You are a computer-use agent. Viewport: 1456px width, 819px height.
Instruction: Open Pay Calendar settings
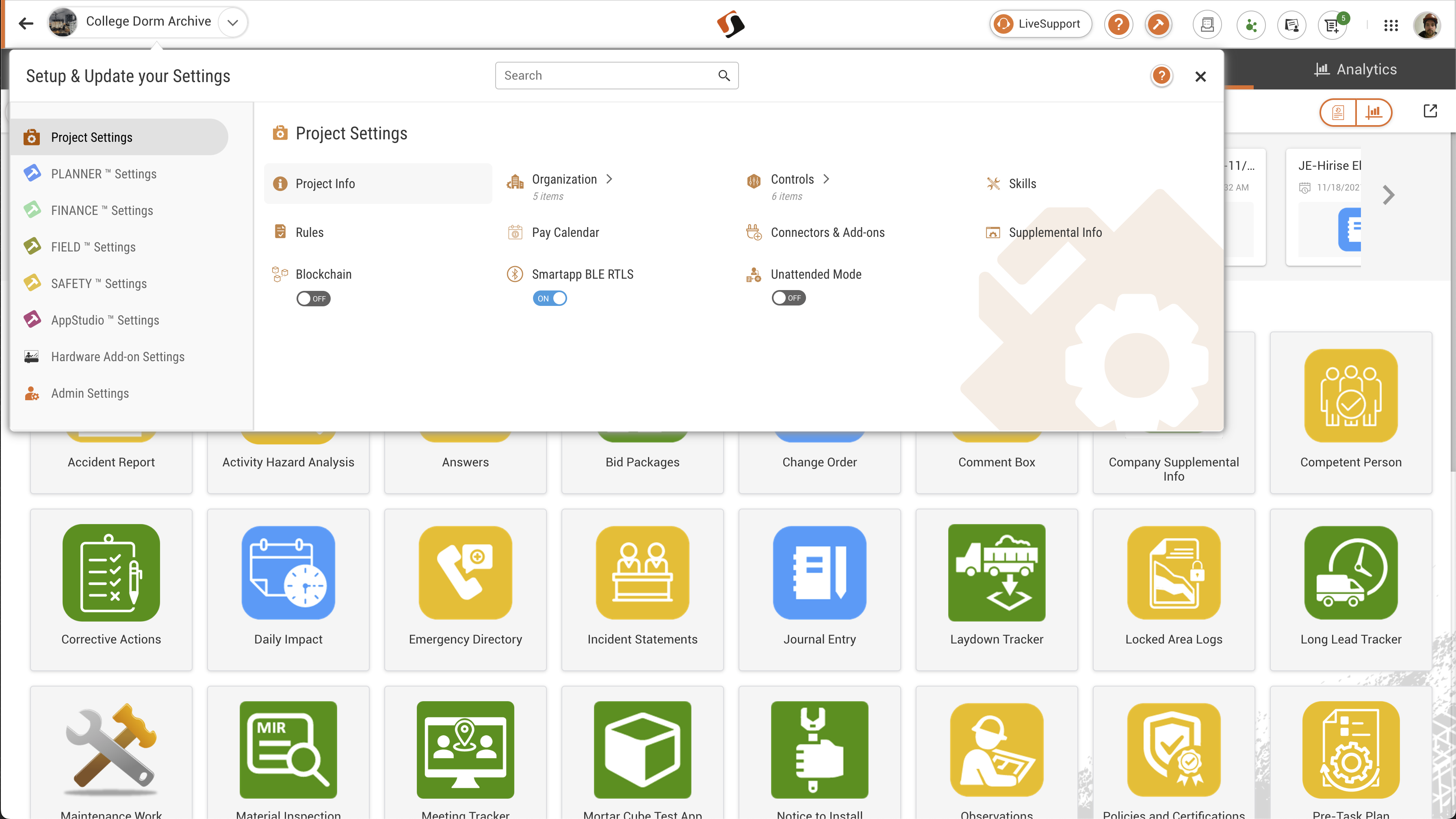[565, 232]
